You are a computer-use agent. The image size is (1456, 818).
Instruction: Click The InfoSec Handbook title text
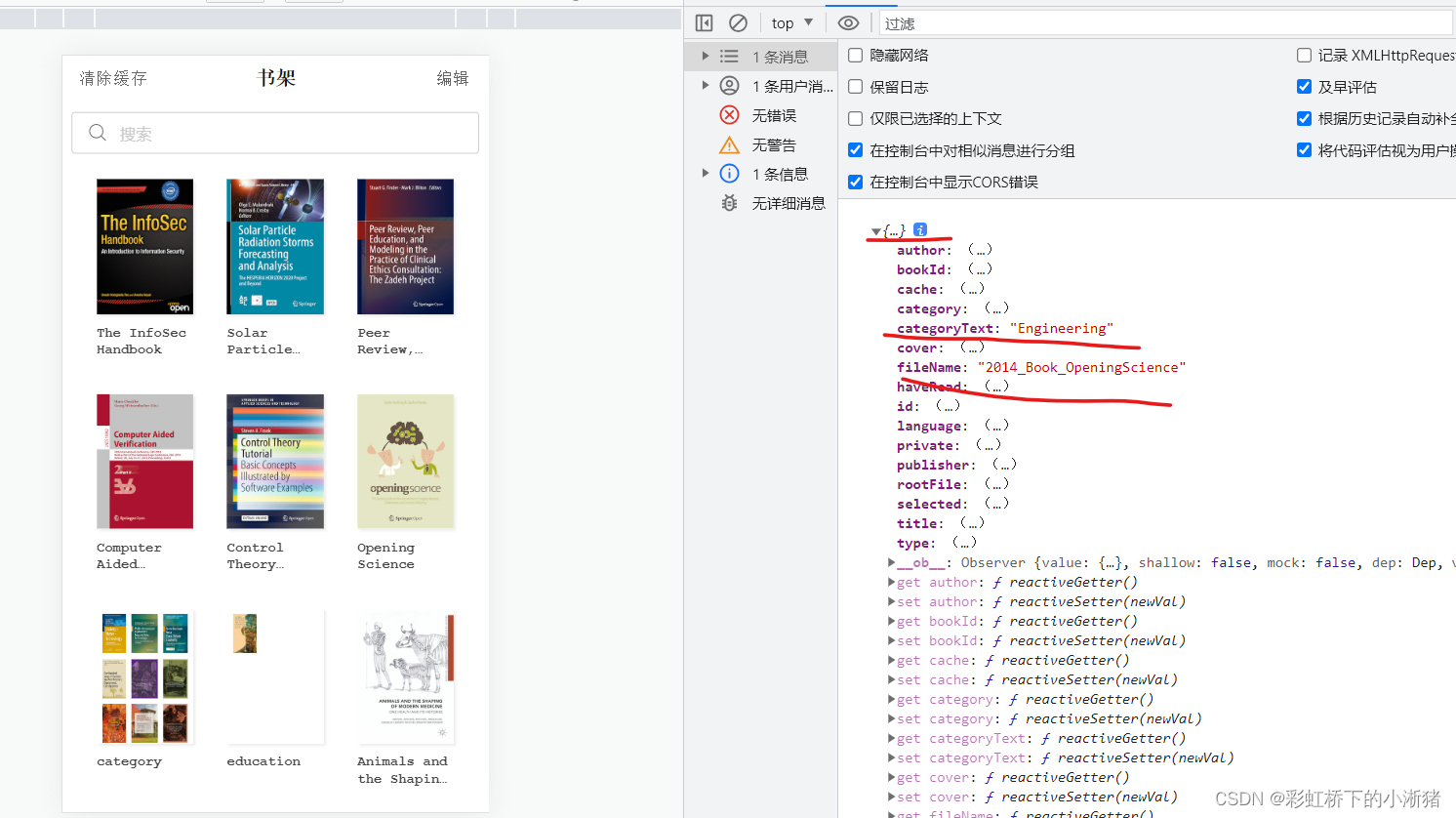coord(142,341)
